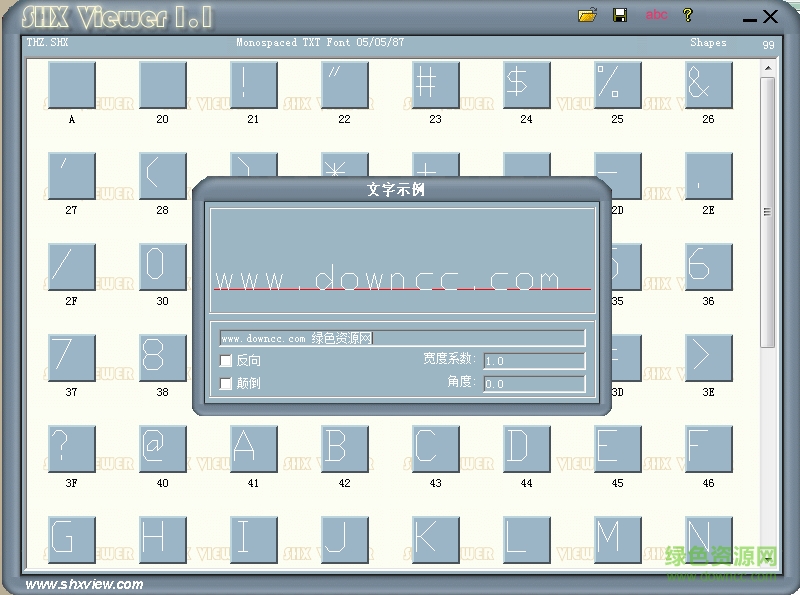Select the digit eight glyph 38

coord(163,358)
